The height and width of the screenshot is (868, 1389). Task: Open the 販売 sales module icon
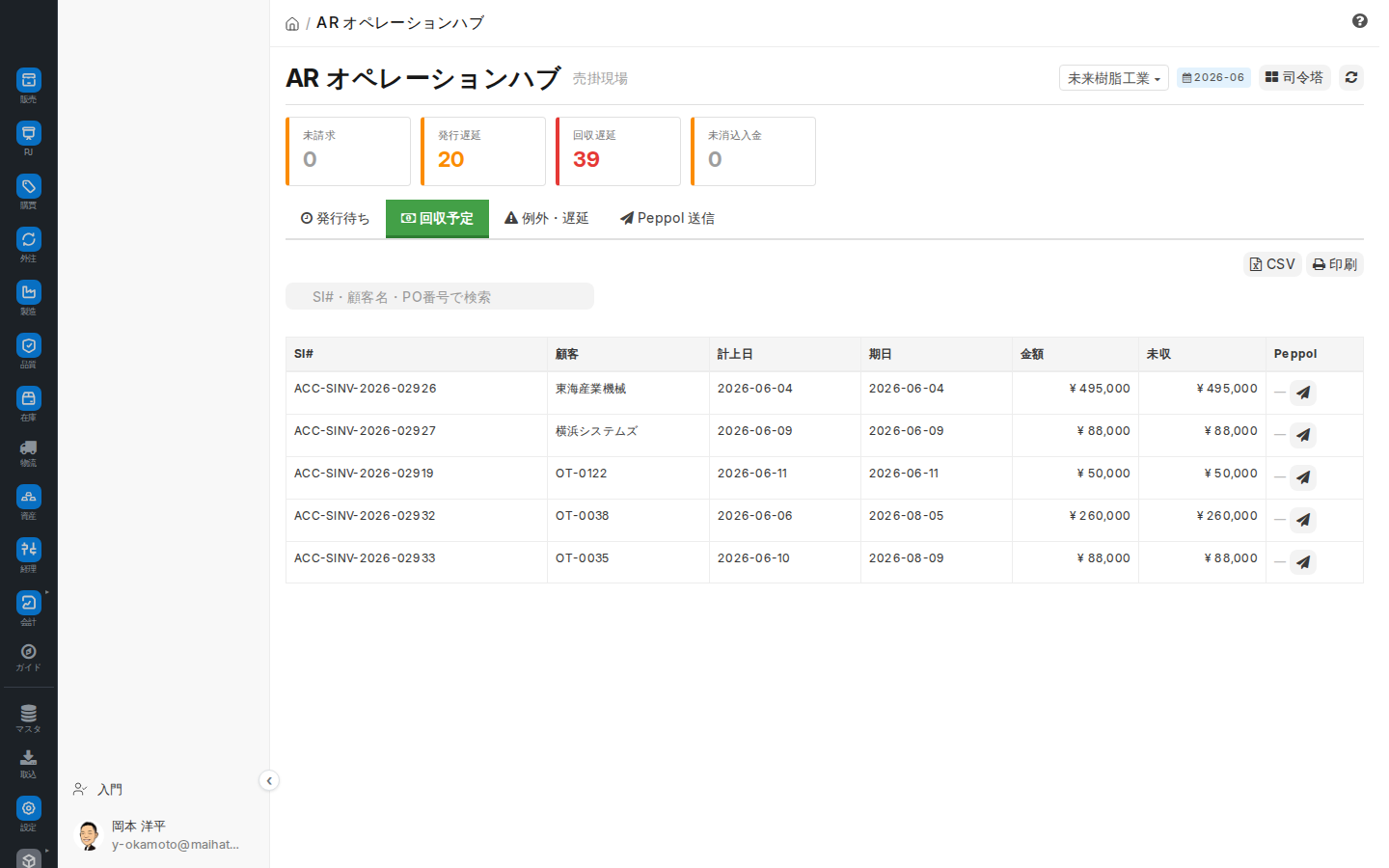[29, 80]
